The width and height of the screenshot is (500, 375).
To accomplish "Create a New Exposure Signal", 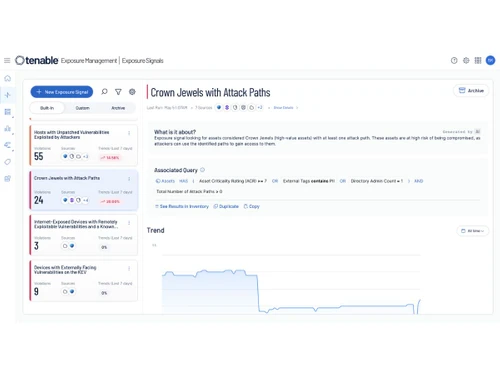I will tap(62, 92).
